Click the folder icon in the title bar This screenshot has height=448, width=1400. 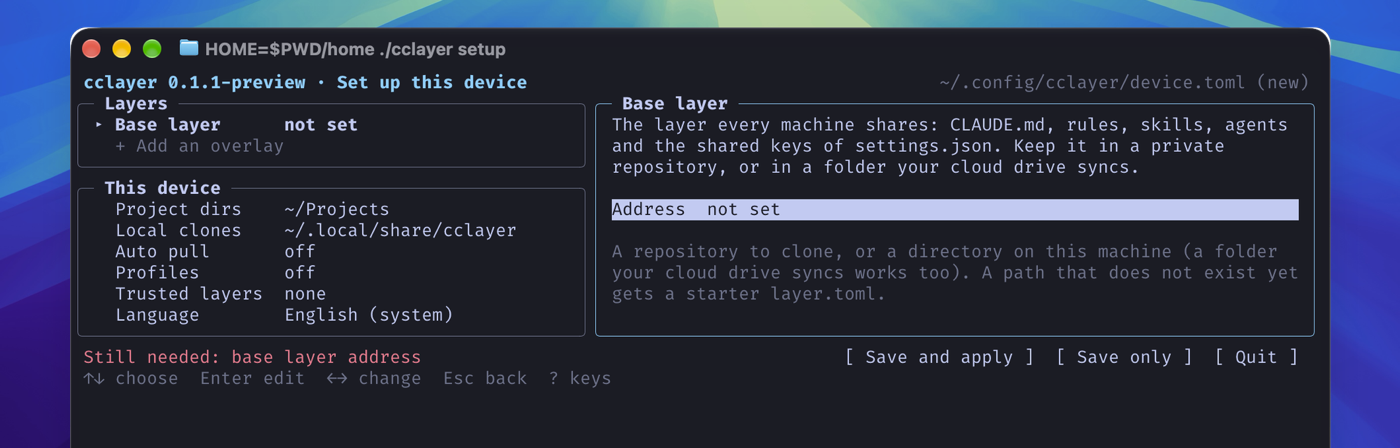(188, 48)
